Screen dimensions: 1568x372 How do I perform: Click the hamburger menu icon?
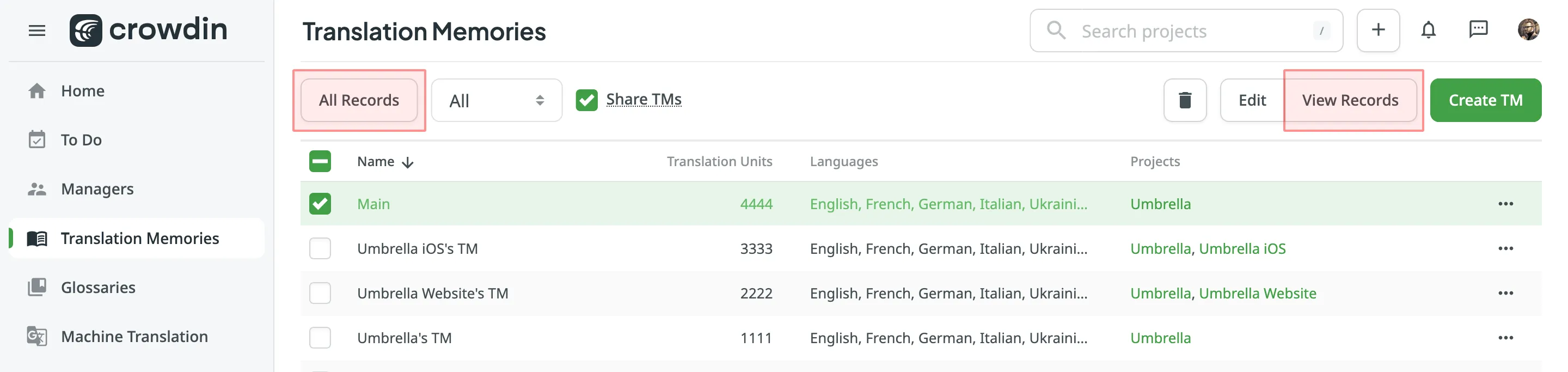(x=36, y=31)
